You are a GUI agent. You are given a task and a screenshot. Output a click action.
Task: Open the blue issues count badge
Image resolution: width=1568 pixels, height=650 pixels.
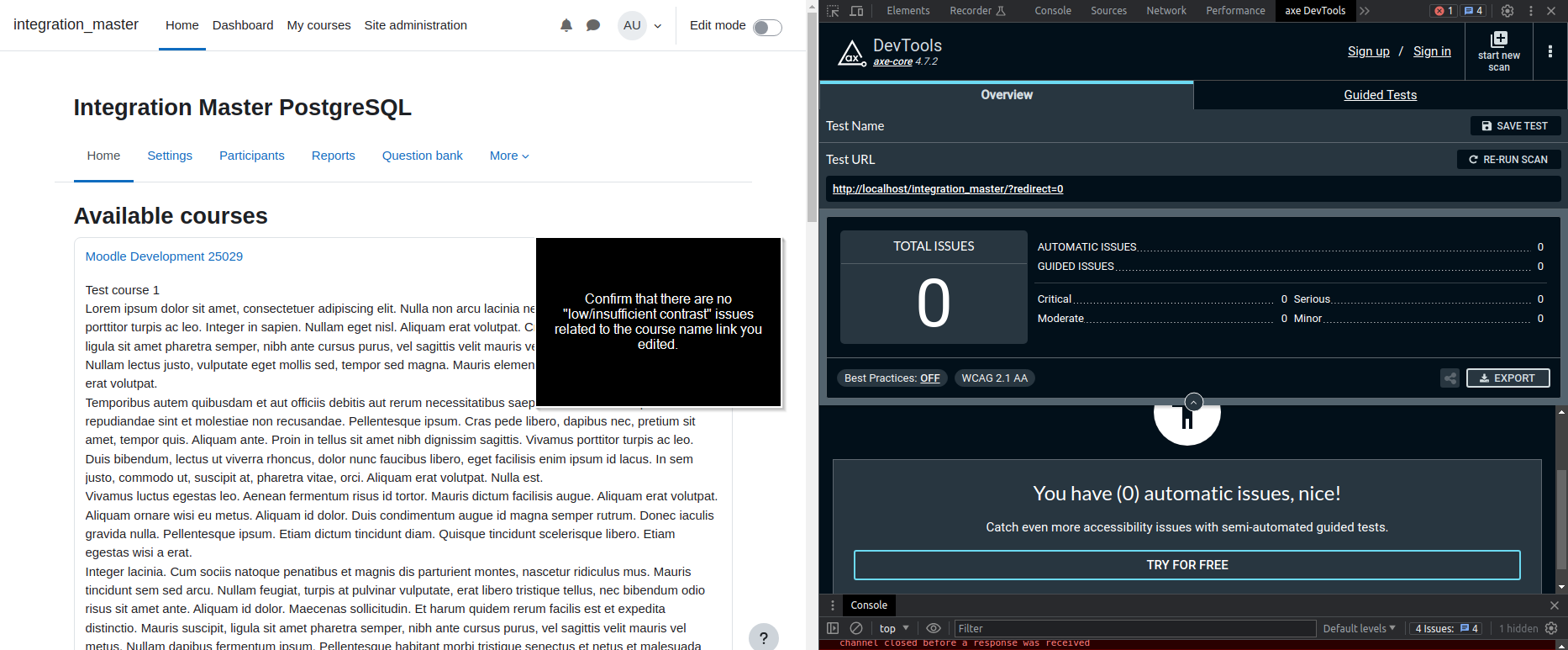tap(1473, 11)
